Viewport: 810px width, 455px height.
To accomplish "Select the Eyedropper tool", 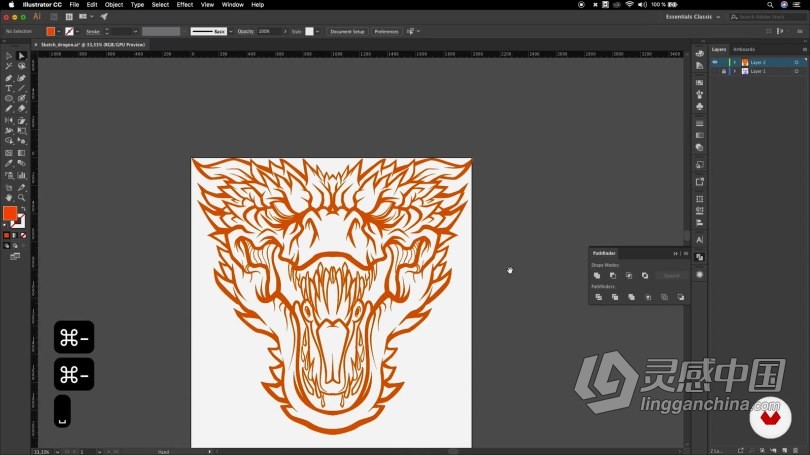I will pyautogui.click(x=9, y=163).
